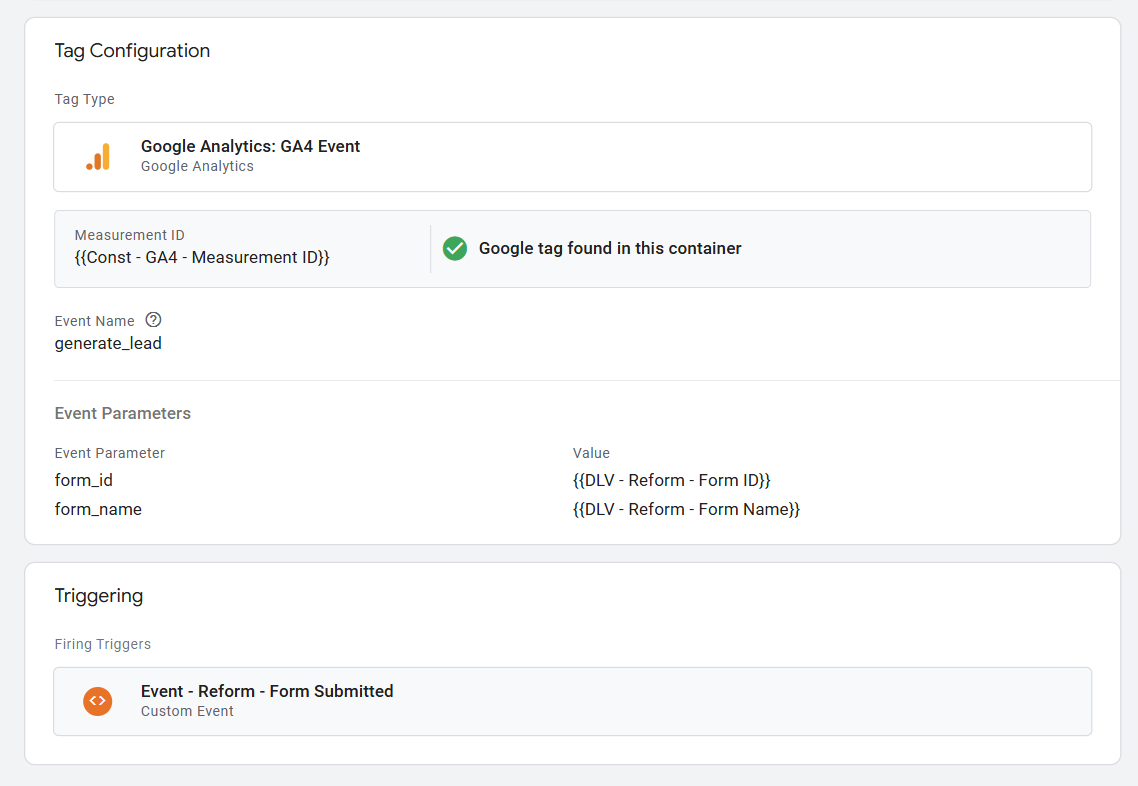Open the Google Analytics: GA4 Event tag type
The height and width of the screenshot is (786, 1138).
pos(573,157)
